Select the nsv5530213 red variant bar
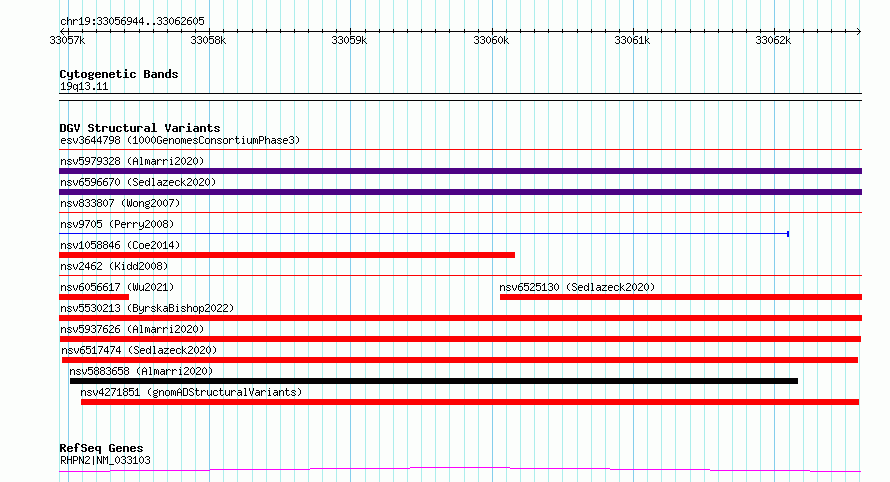890x482 pixels. coord(460,318)
